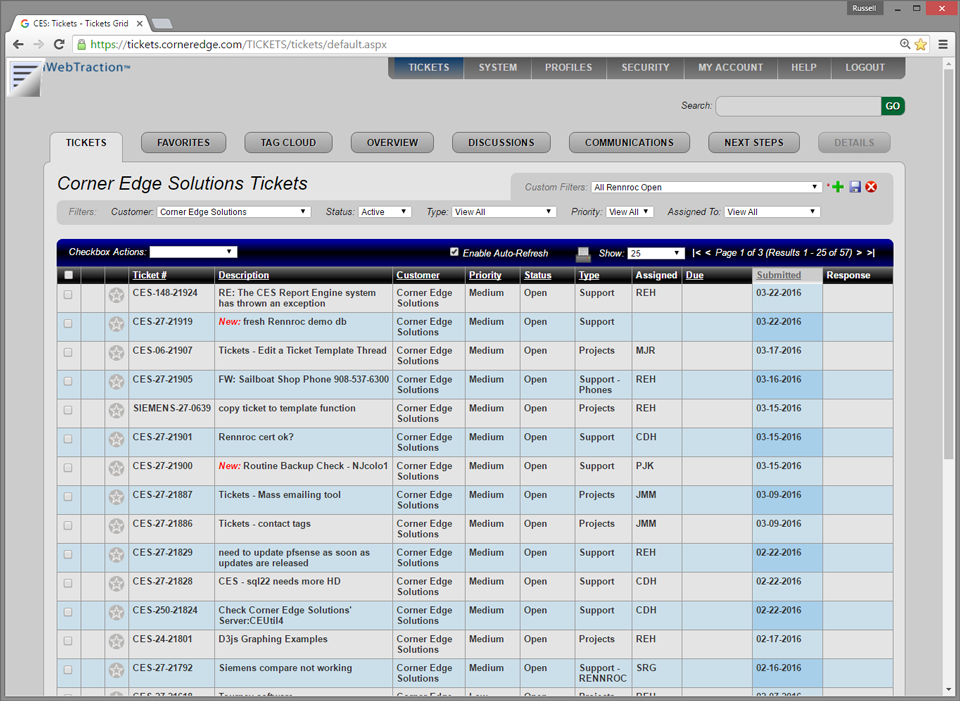This screenshot has height=701, width=960.
Task: Select ticket CES-27-21919 checkbox
Action: [x=68, y=323]
